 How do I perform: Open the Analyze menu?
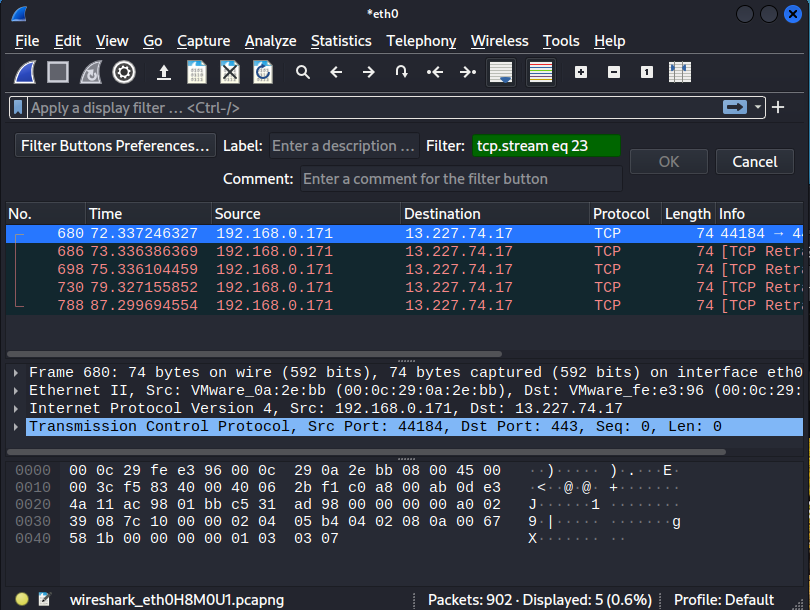(271, 41)
